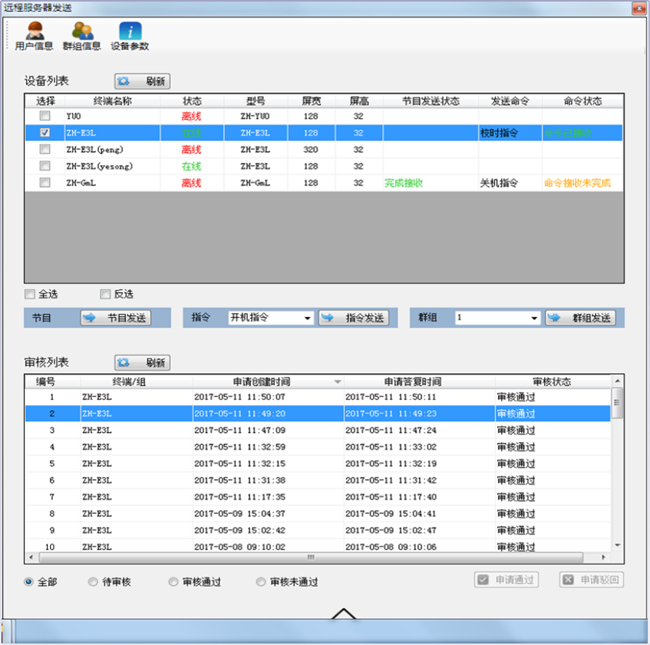Click sort arrow on 申请创建时间 column

337,382
